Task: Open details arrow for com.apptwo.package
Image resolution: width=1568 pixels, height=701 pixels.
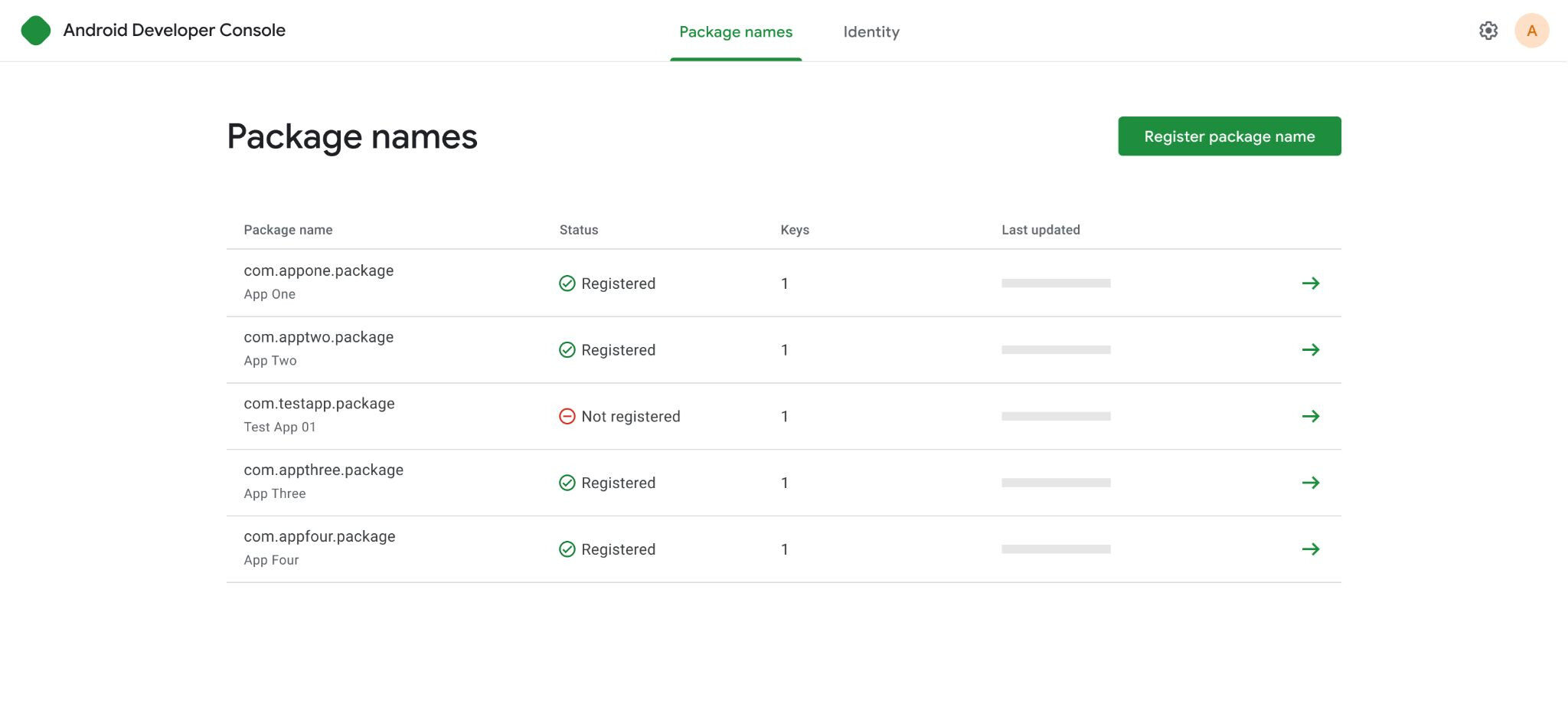Action: (1312, 349)
